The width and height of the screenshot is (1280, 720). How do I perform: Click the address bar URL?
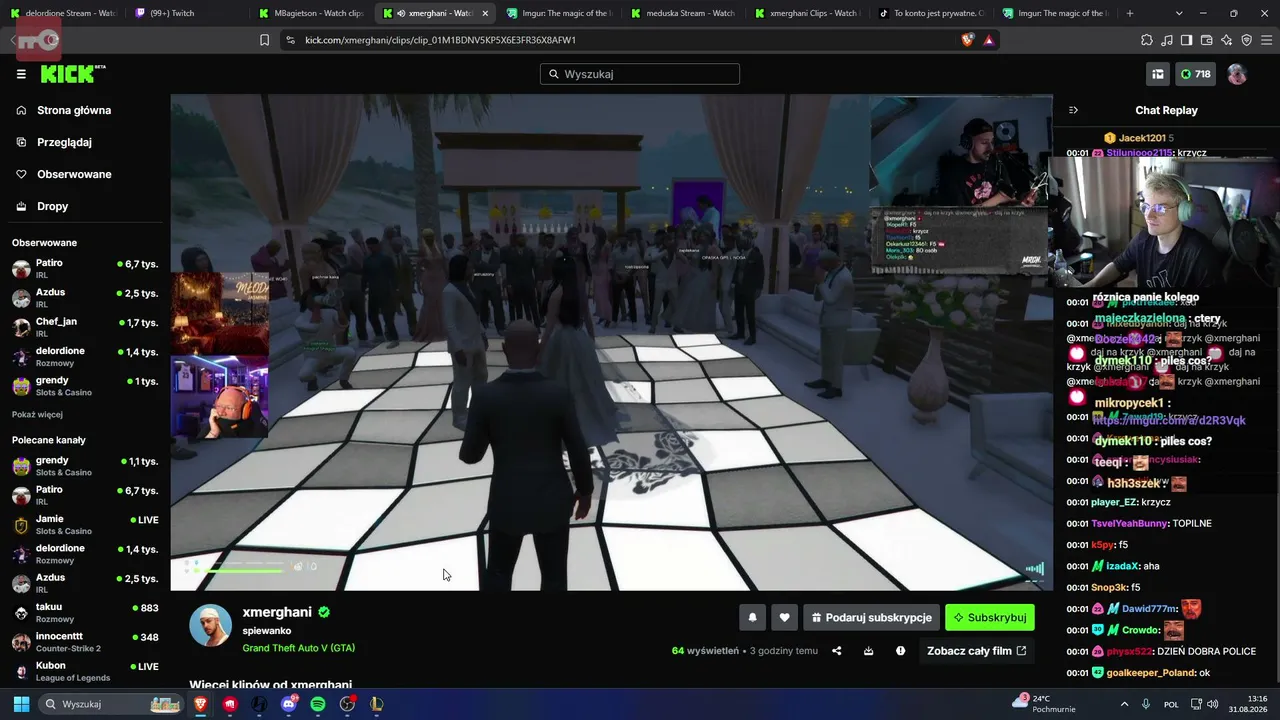point(440,40)
